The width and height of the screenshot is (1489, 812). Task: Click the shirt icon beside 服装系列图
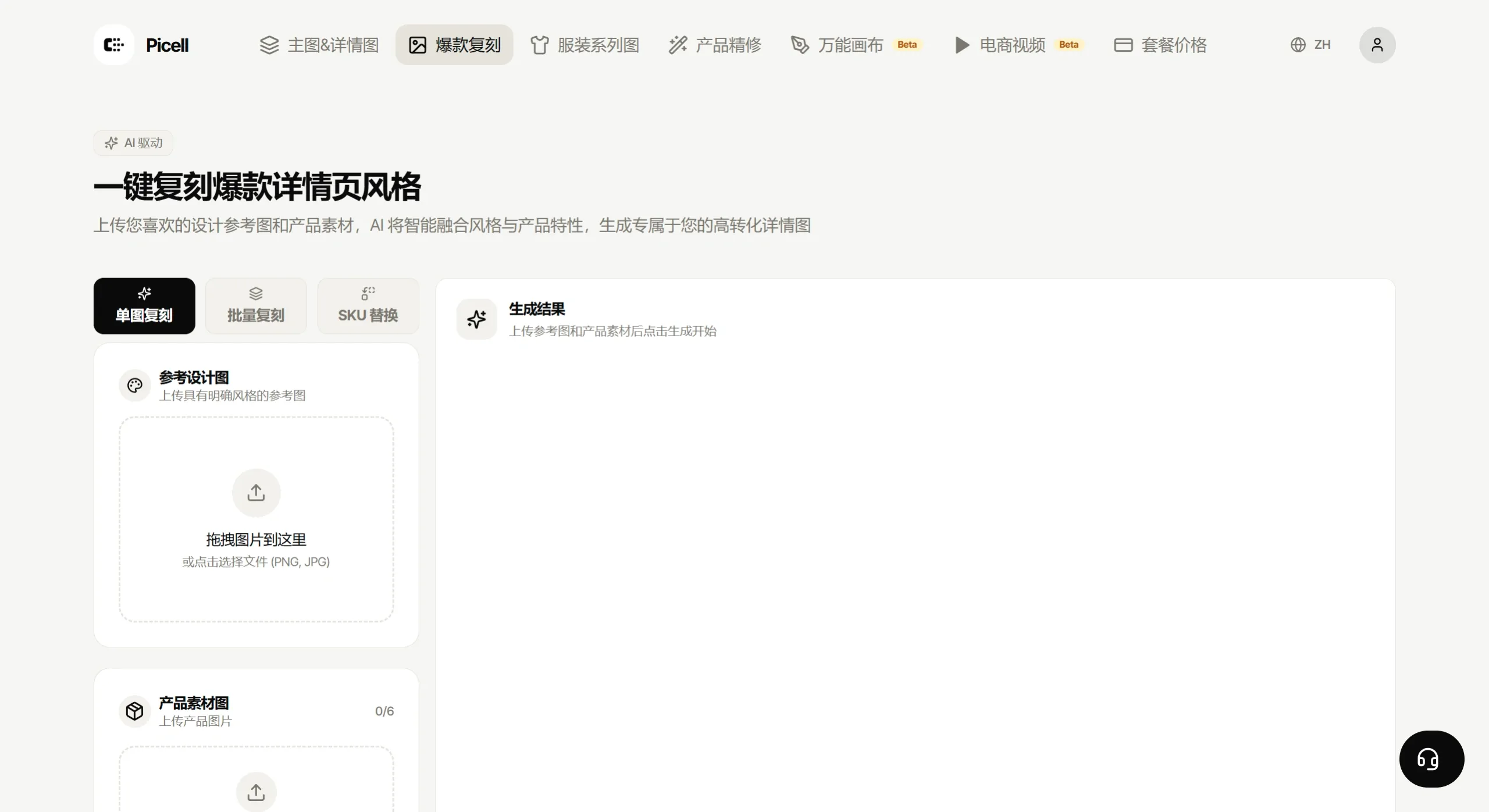pos(540,45)
